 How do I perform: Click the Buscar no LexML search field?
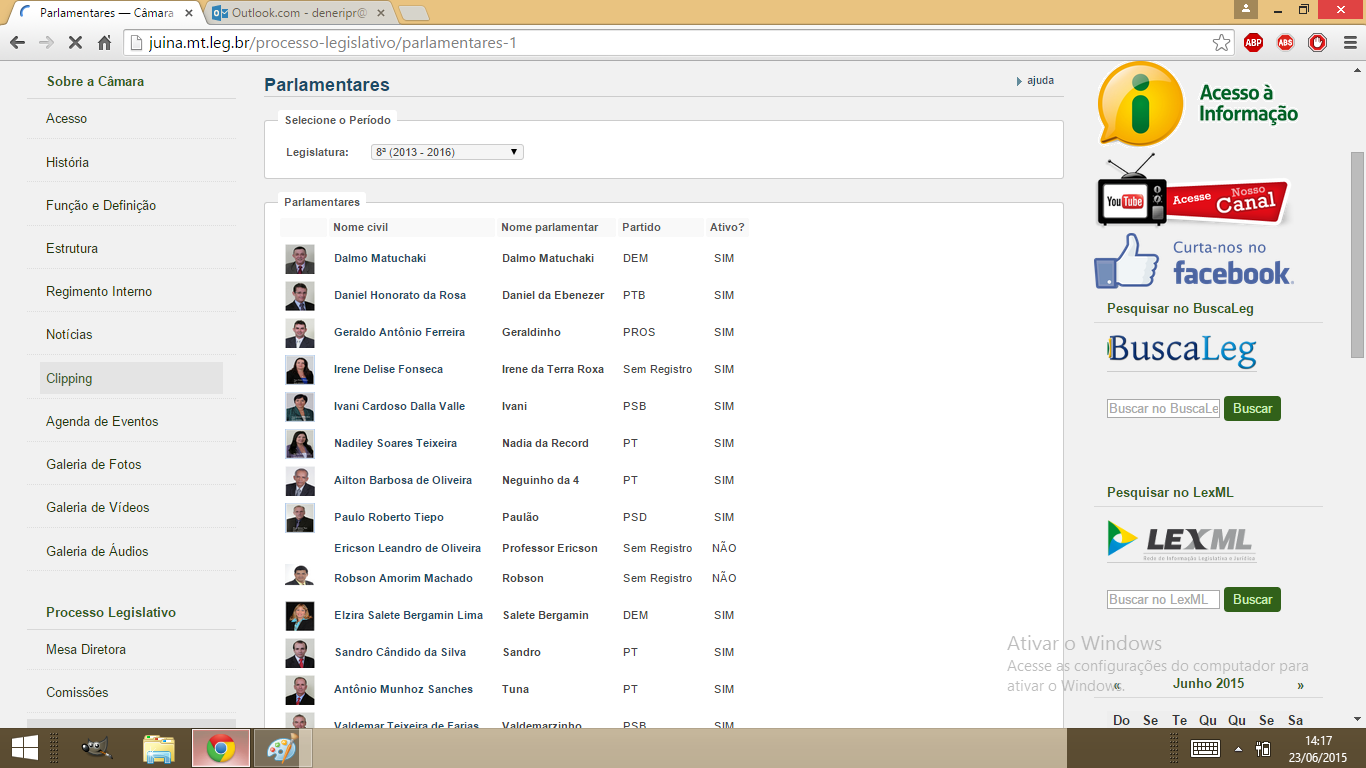(x=1163, y=600)
